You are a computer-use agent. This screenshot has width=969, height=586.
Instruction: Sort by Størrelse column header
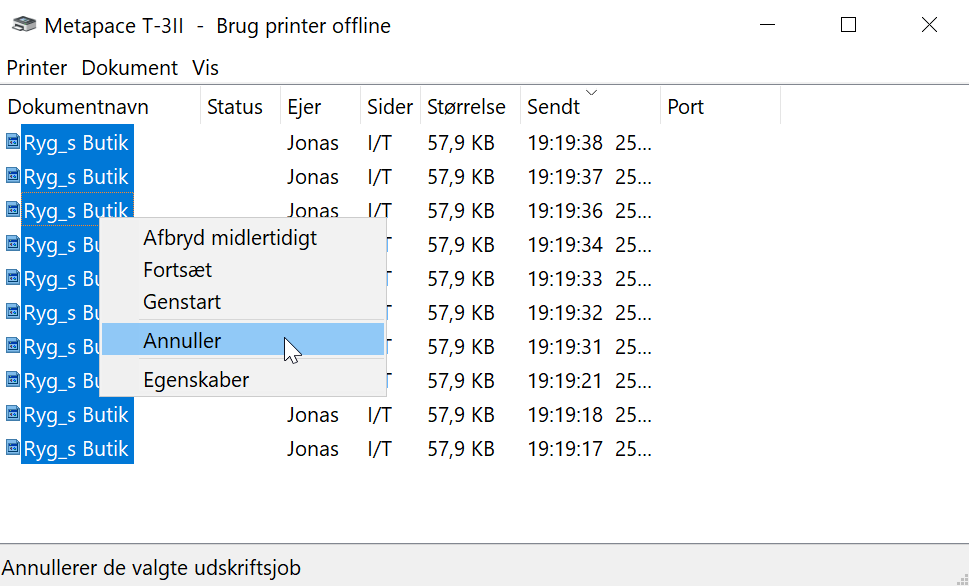click(466, 107)
